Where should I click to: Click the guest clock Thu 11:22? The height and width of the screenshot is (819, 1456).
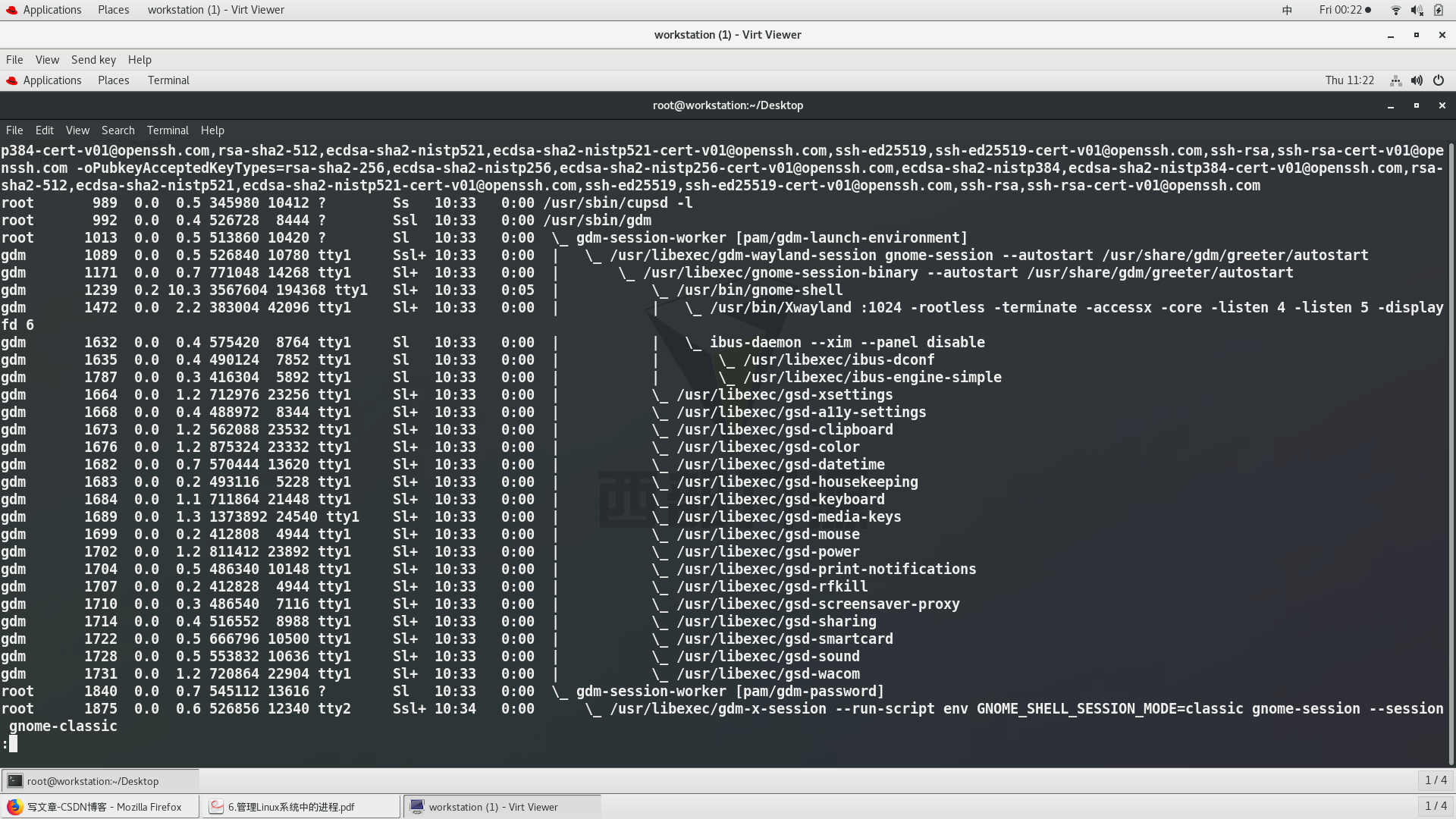pyautogui.click(x=1349, y=80)
